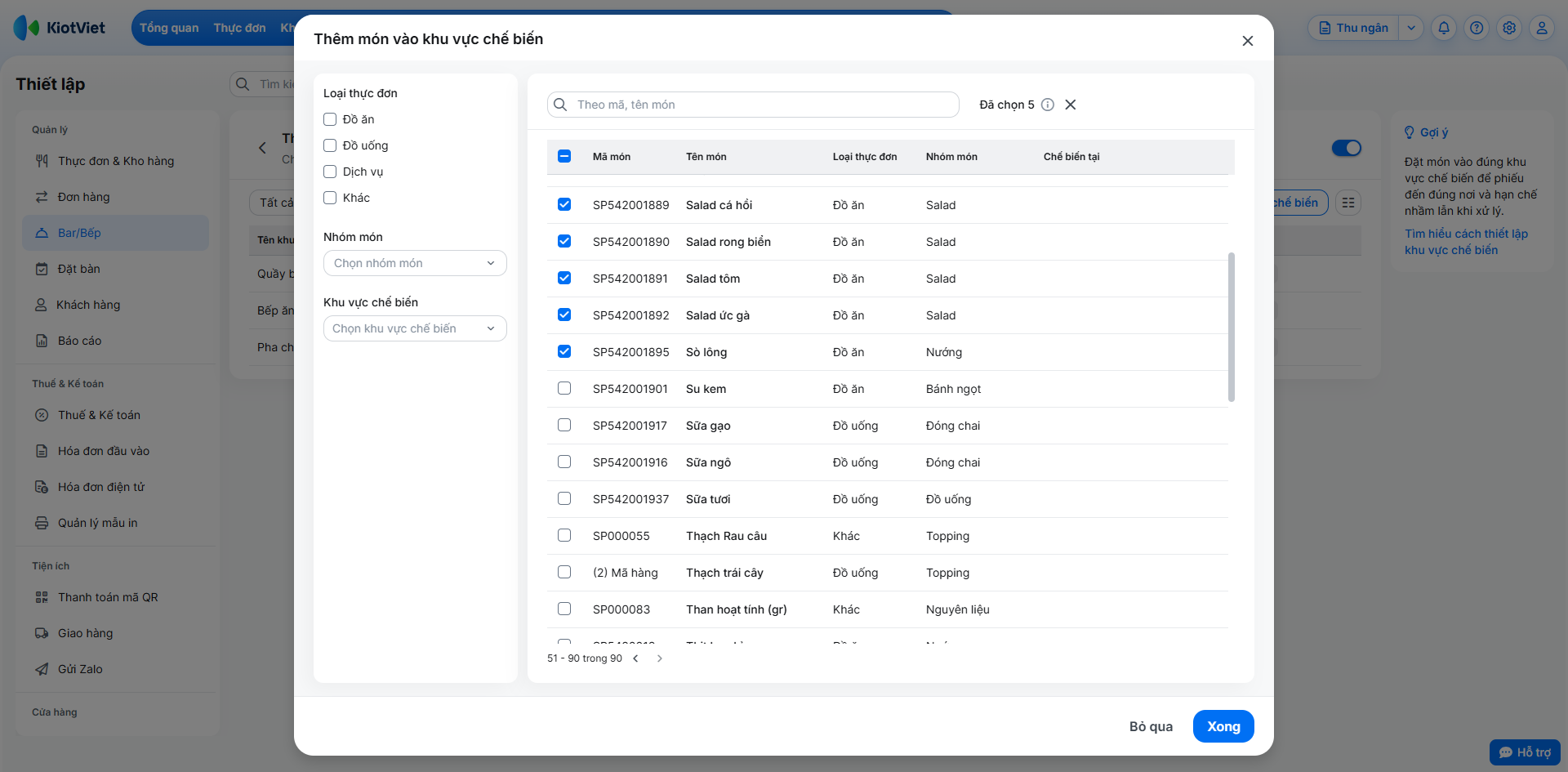Click the list view icon behind the dialog
This screenshot has height=772, width=1568.
pyautogui.click(x=1348, y=203)
